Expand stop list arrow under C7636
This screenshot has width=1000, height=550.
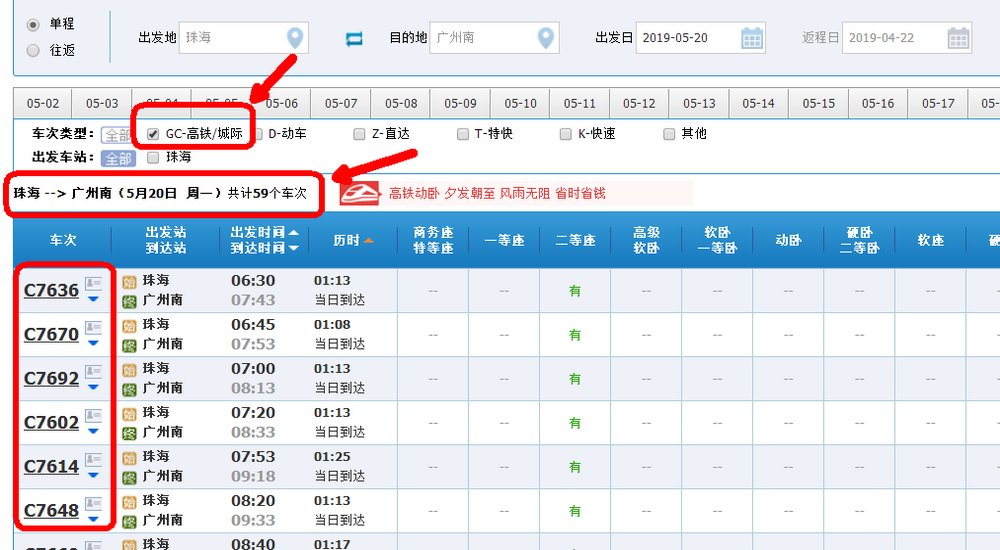pos(94,299)
